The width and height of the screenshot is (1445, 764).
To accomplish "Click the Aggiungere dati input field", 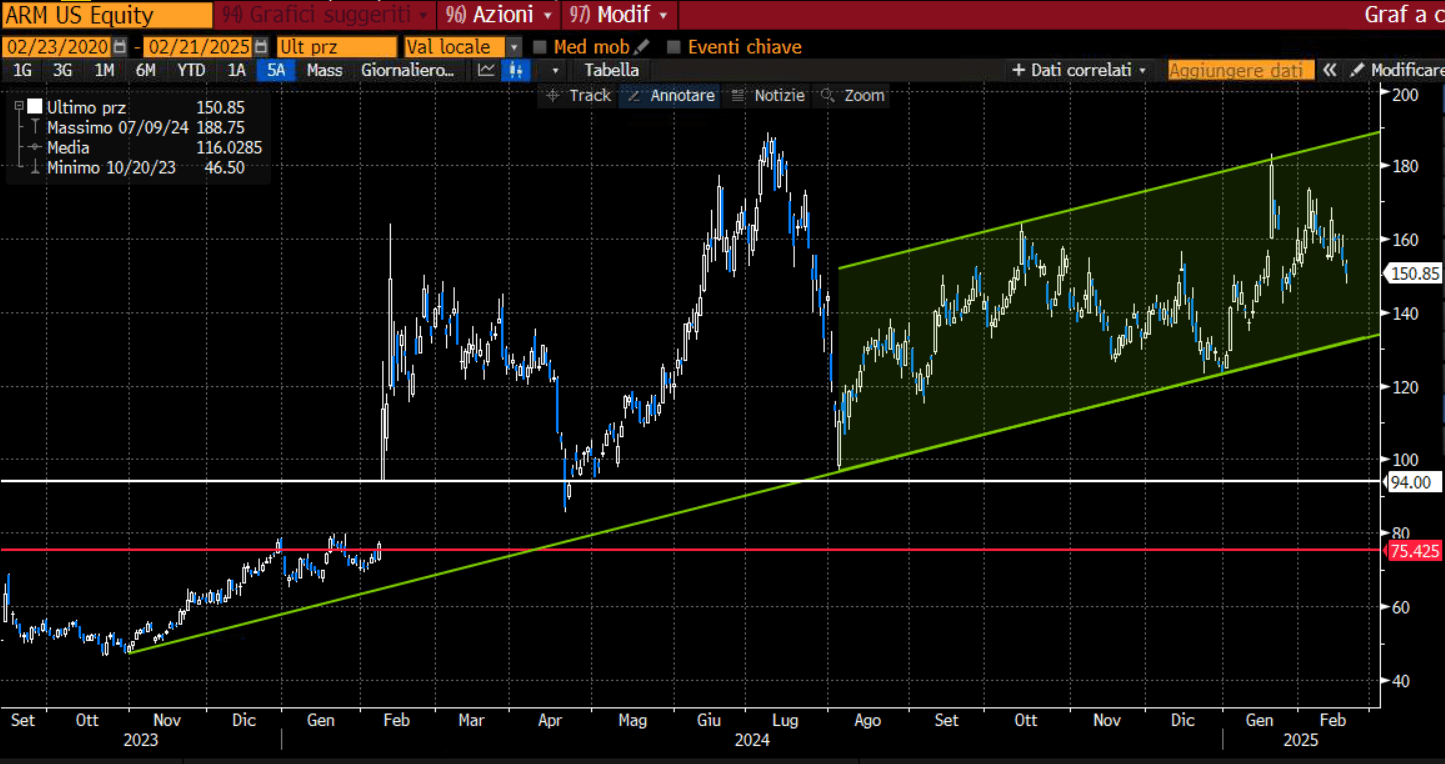I will tap(1238, 70).
